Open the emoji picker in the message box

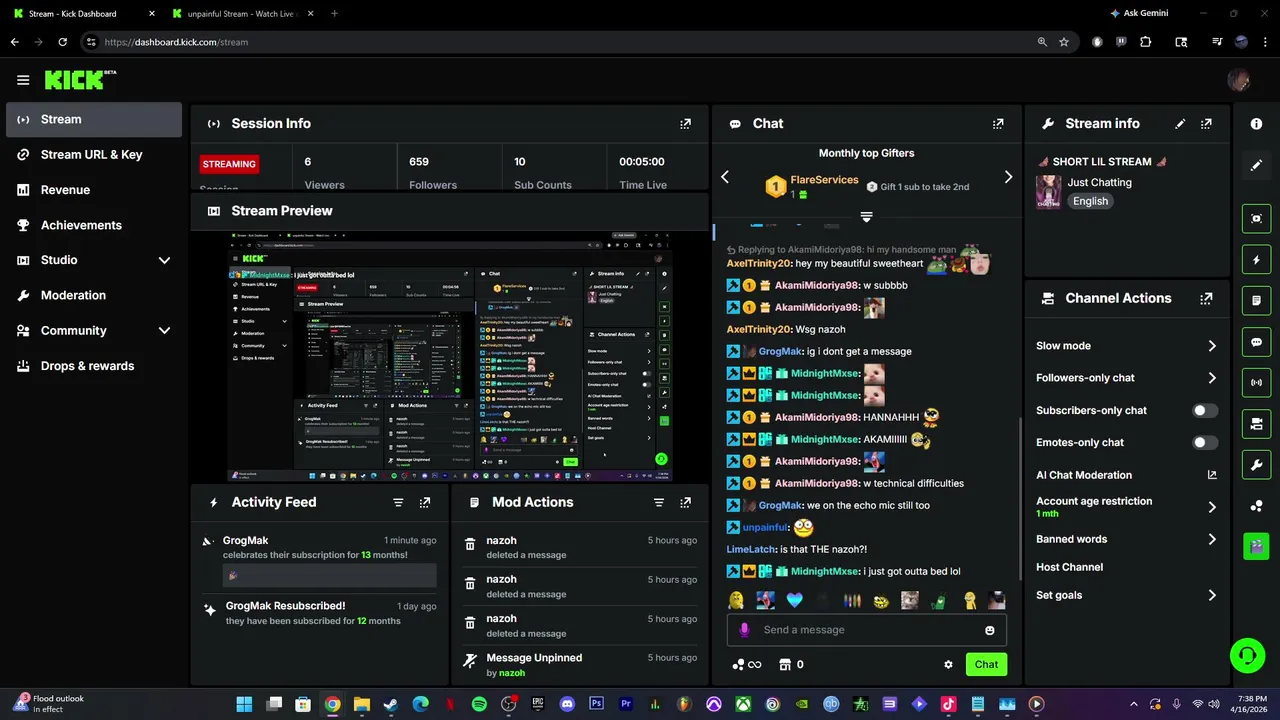[x=990, y=630]
